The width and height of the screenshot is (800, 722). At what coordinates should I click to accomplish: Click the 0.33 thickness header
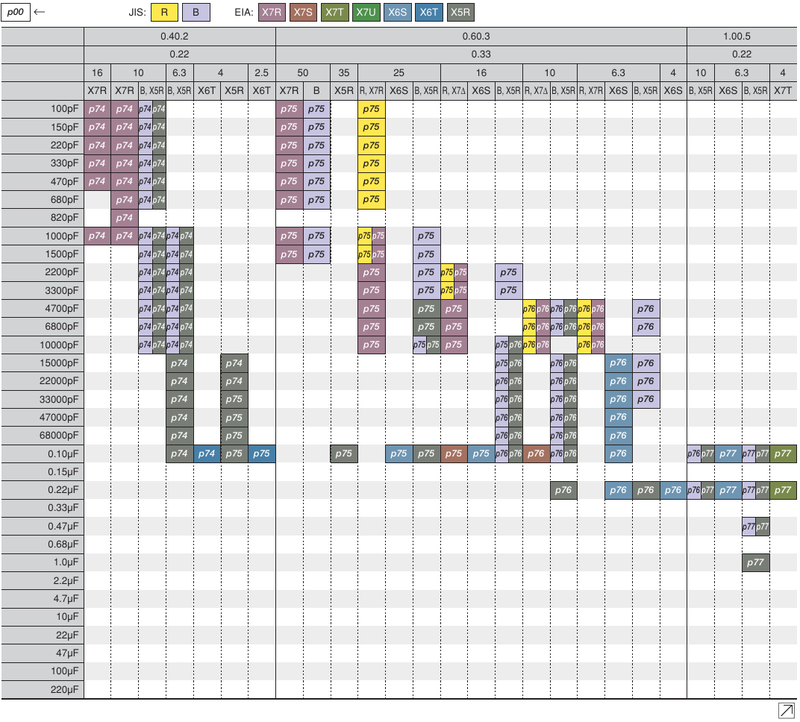(x=481, y=54)
